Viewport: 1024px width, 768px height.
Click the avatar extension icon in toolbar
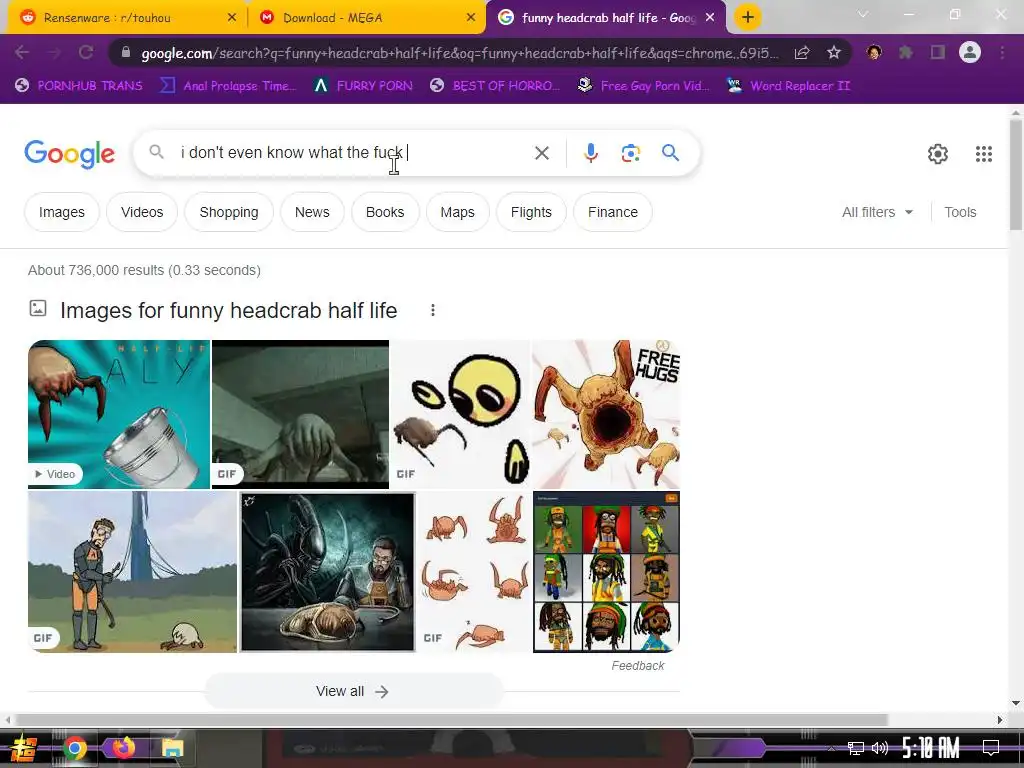point(874,52)
